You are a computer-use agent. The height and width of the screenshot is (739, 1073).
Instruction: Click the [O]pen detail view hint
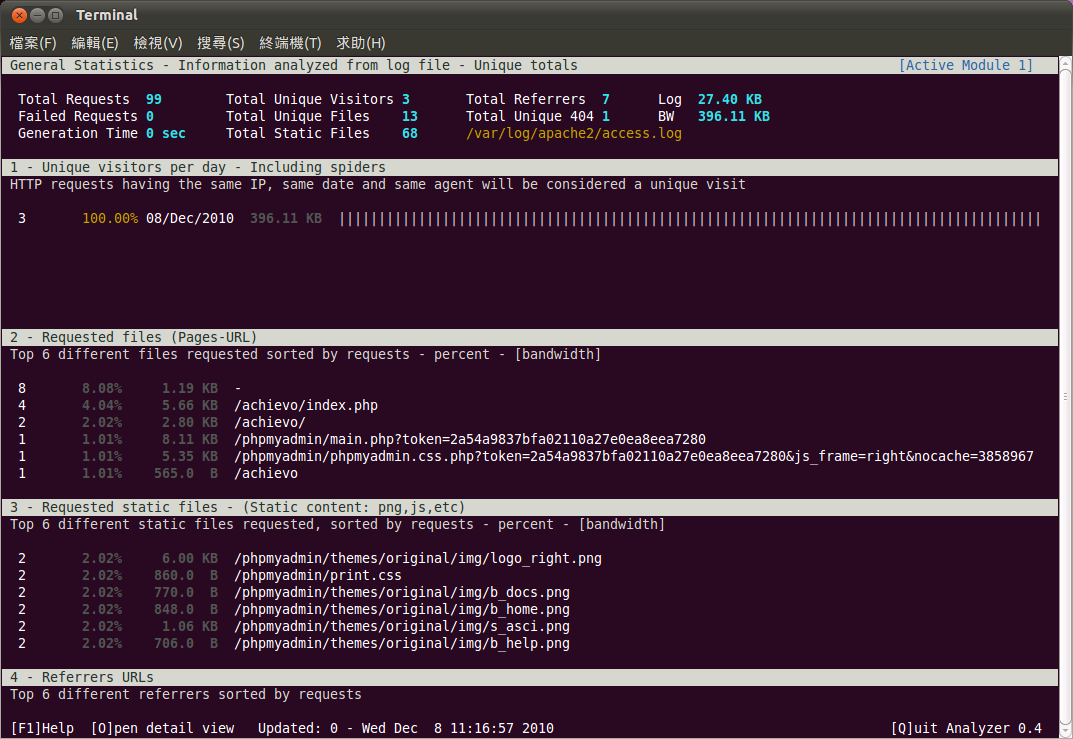(x=162, y=728)
